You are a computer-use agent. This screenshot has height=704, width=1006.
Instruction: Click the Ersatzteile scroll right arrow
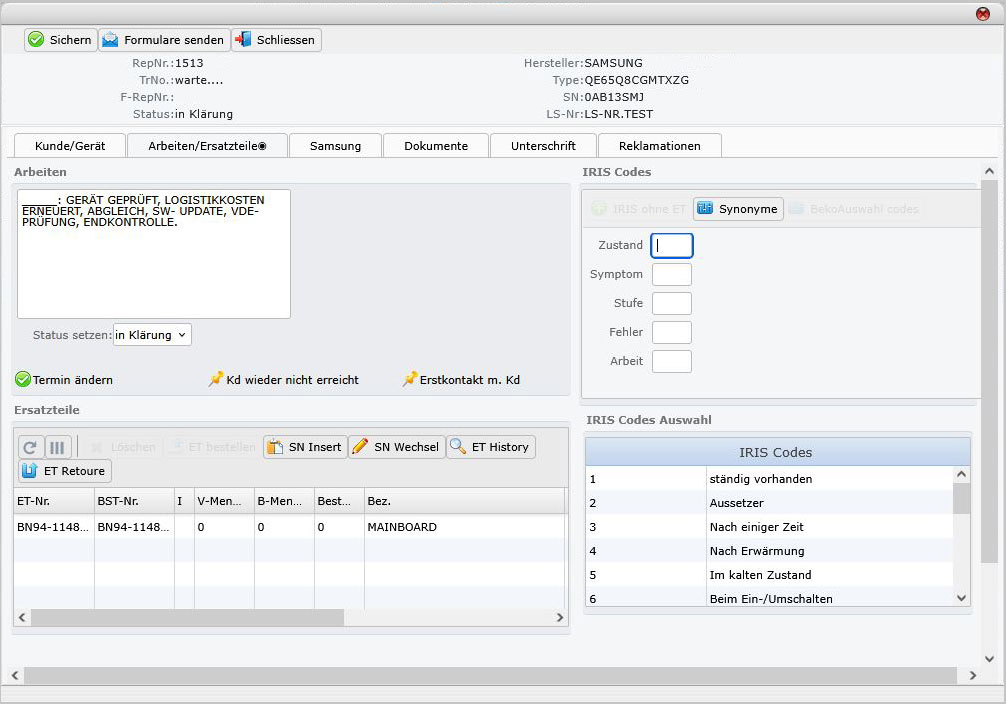click(x=559, y=617)
